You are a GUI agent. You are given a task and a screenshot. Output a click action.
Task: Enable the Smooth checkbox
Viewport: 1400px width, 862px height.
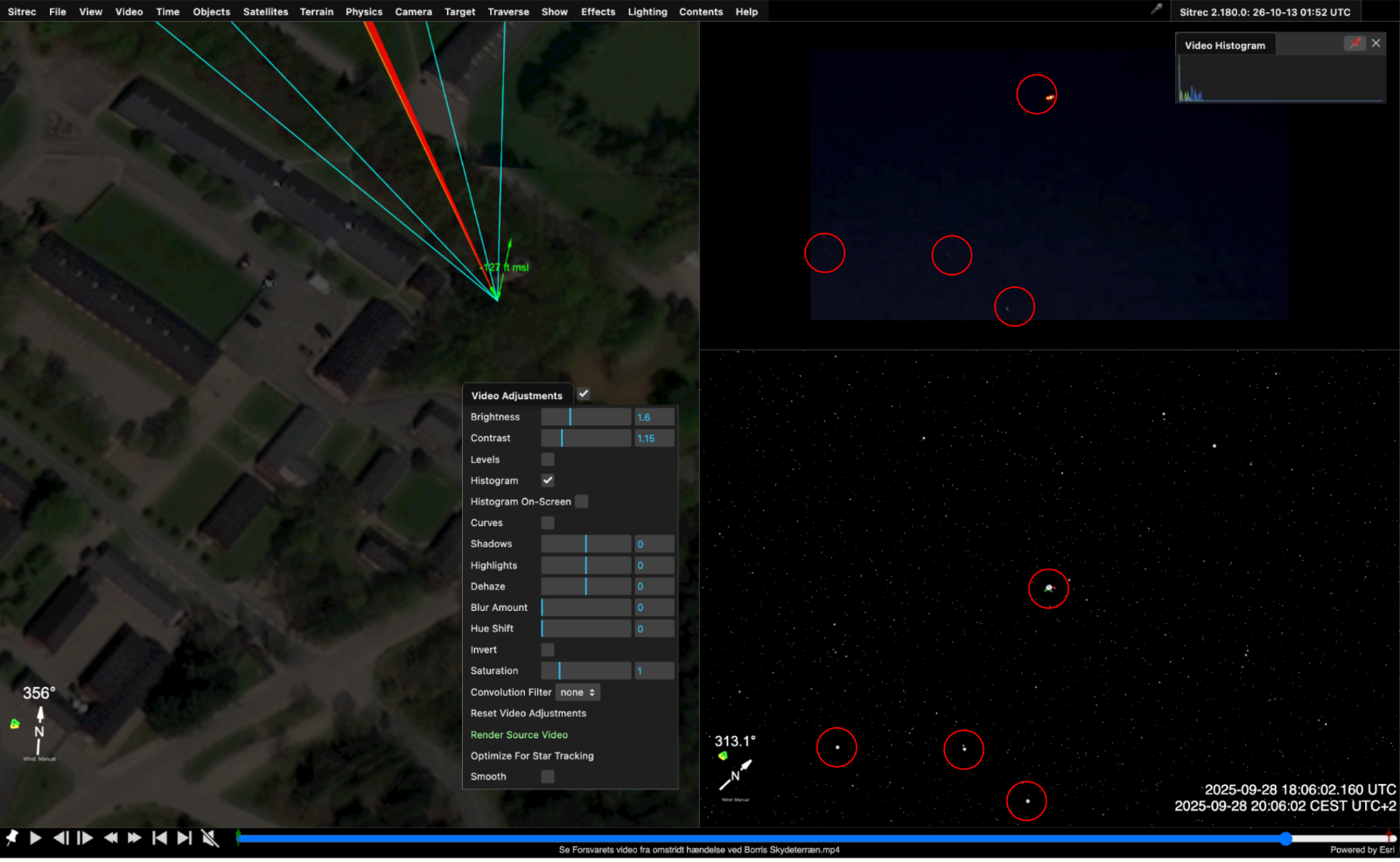(548, 776)
